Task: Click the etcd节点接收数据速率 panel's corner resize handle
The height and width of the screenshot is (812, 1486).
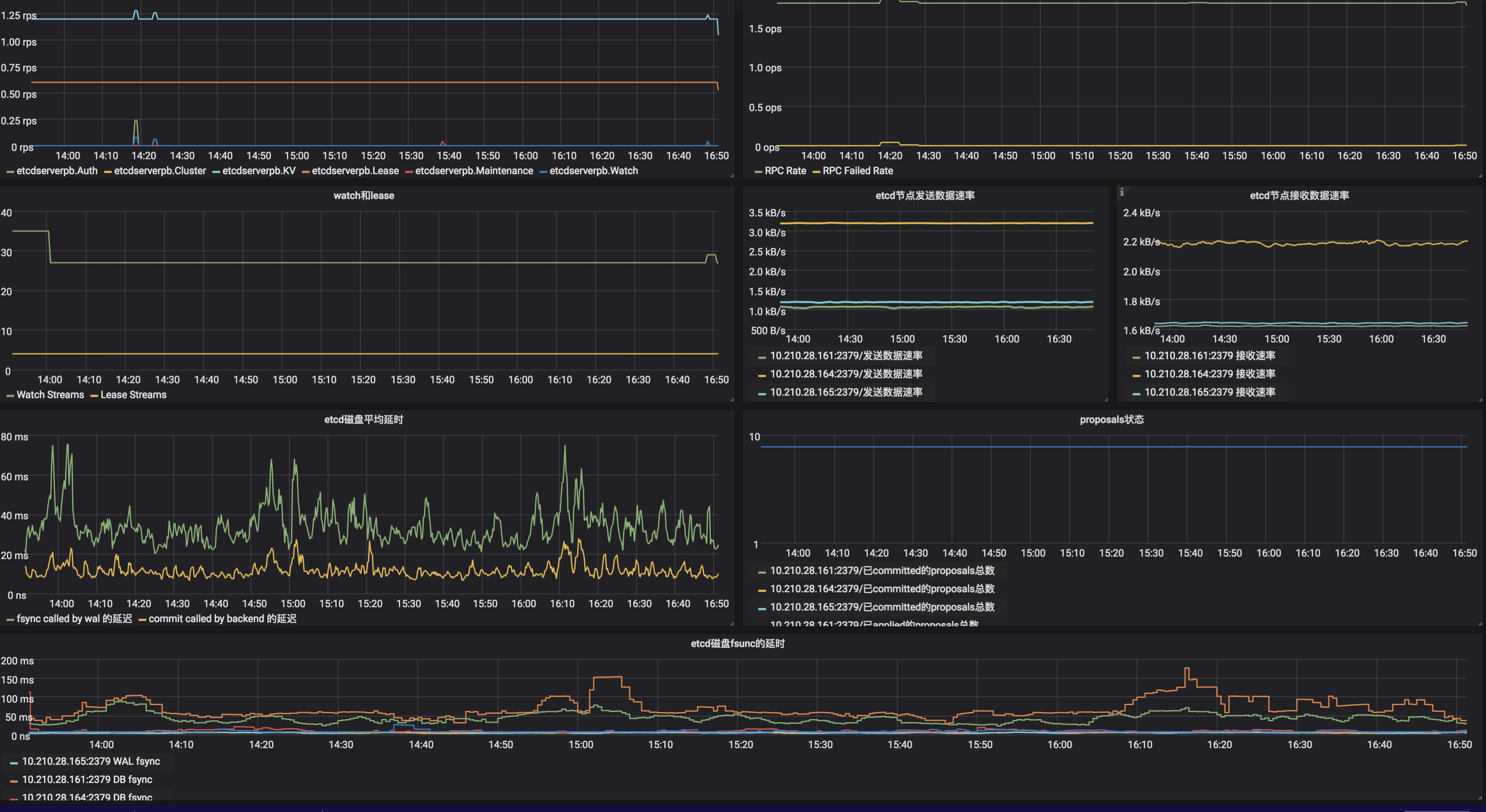Action: pos(1480,399)
